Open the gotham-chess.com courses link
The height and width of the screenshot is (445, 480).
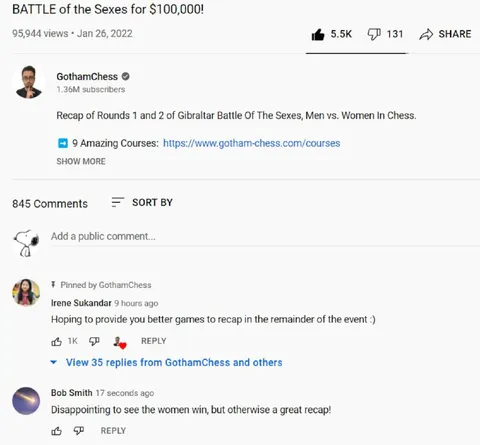[x=252, y=143]
